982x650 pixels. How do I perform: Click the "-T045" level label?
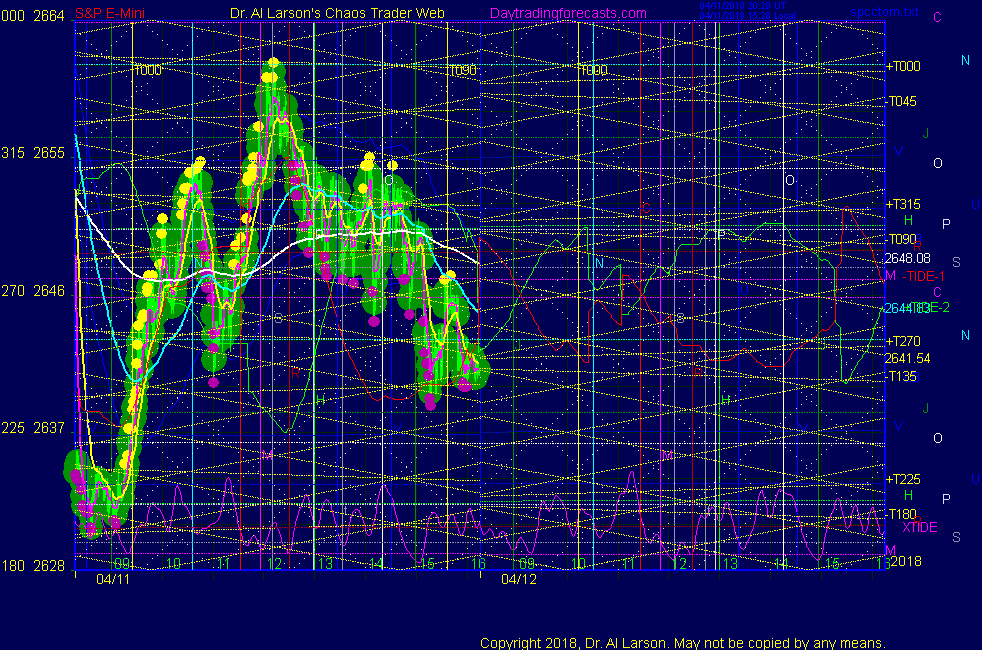[902, 101]
